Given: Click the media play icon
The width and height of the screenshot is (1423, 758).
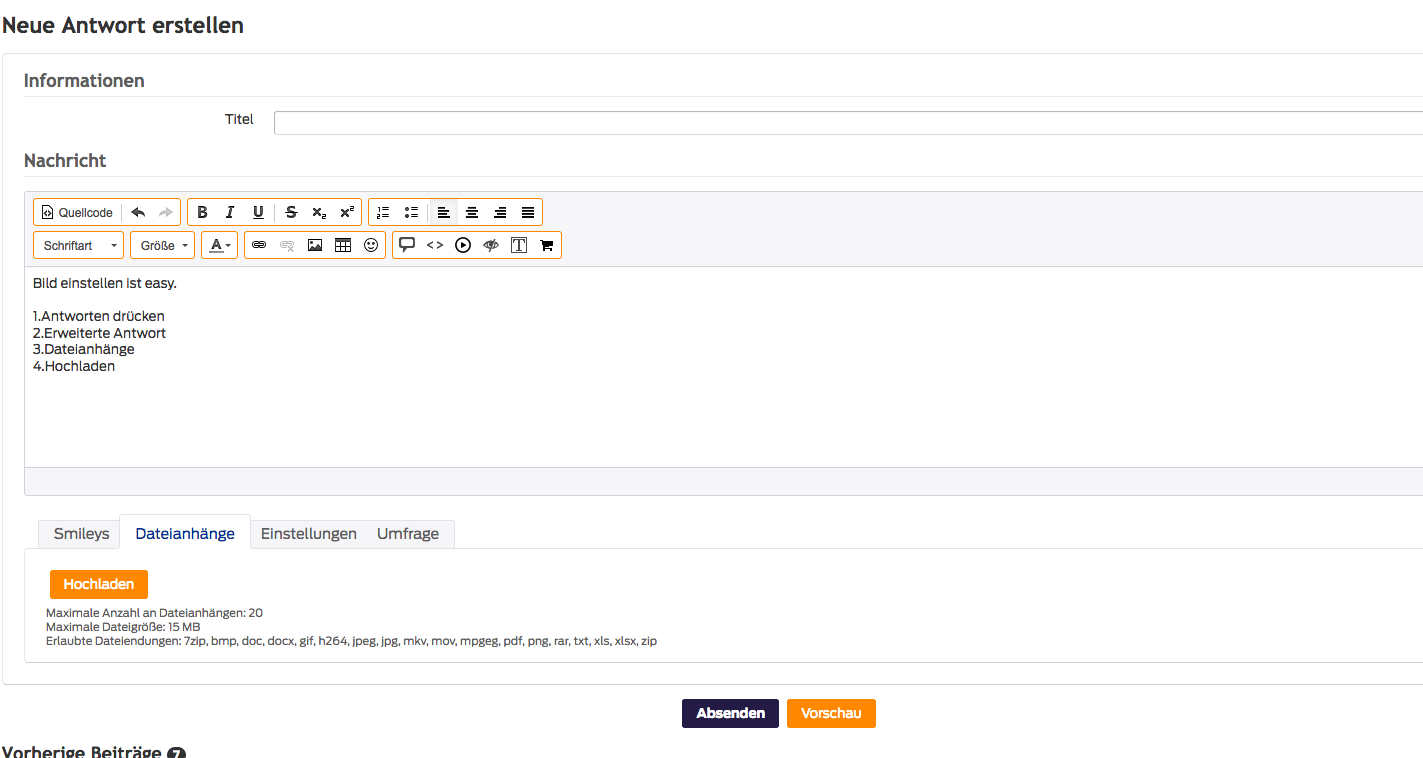Looking at the screenshot, I should pyautogui.click(x=463, y=245).
